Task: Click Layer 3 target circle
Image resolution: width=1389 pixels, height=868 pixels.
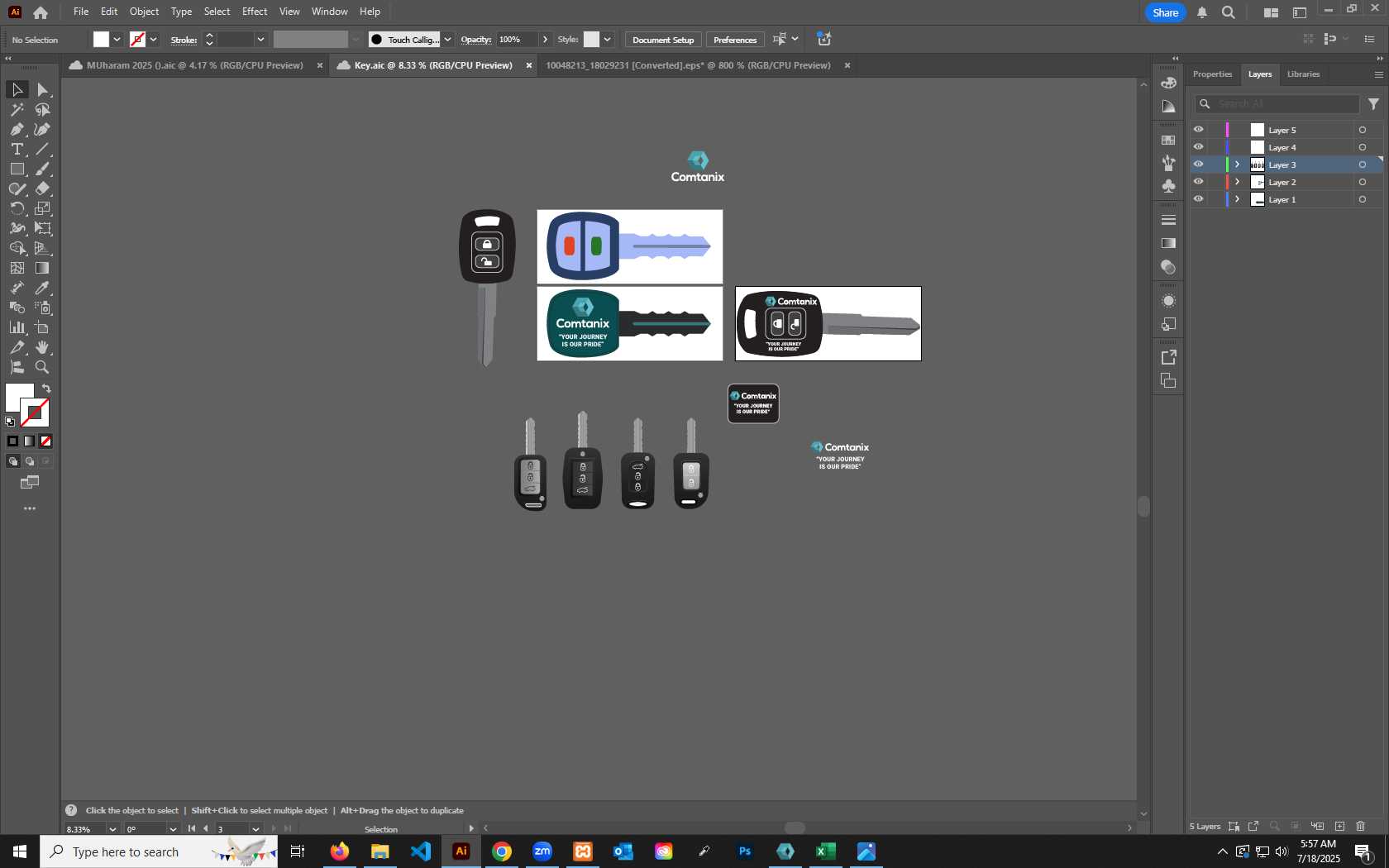Action: (x=1363, y=165)
